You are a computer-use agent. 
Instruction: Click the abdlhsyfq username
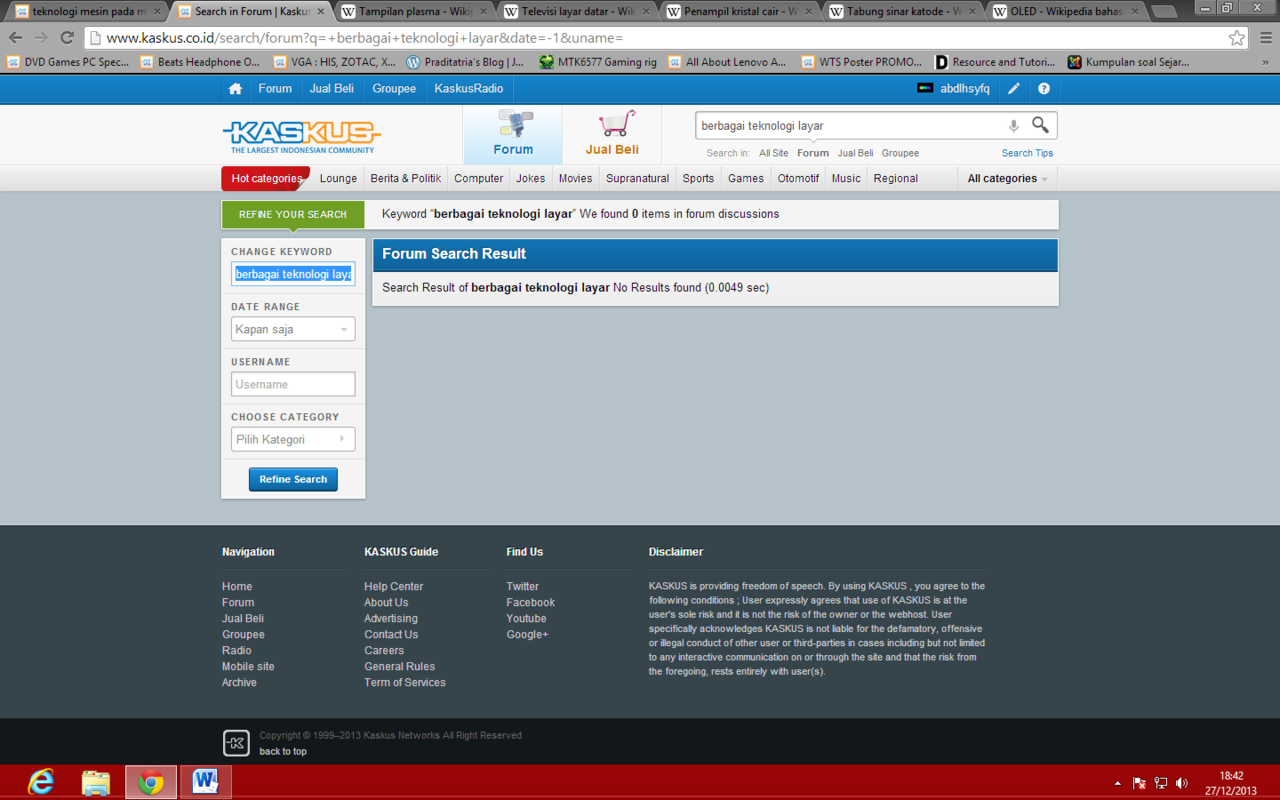965,88
